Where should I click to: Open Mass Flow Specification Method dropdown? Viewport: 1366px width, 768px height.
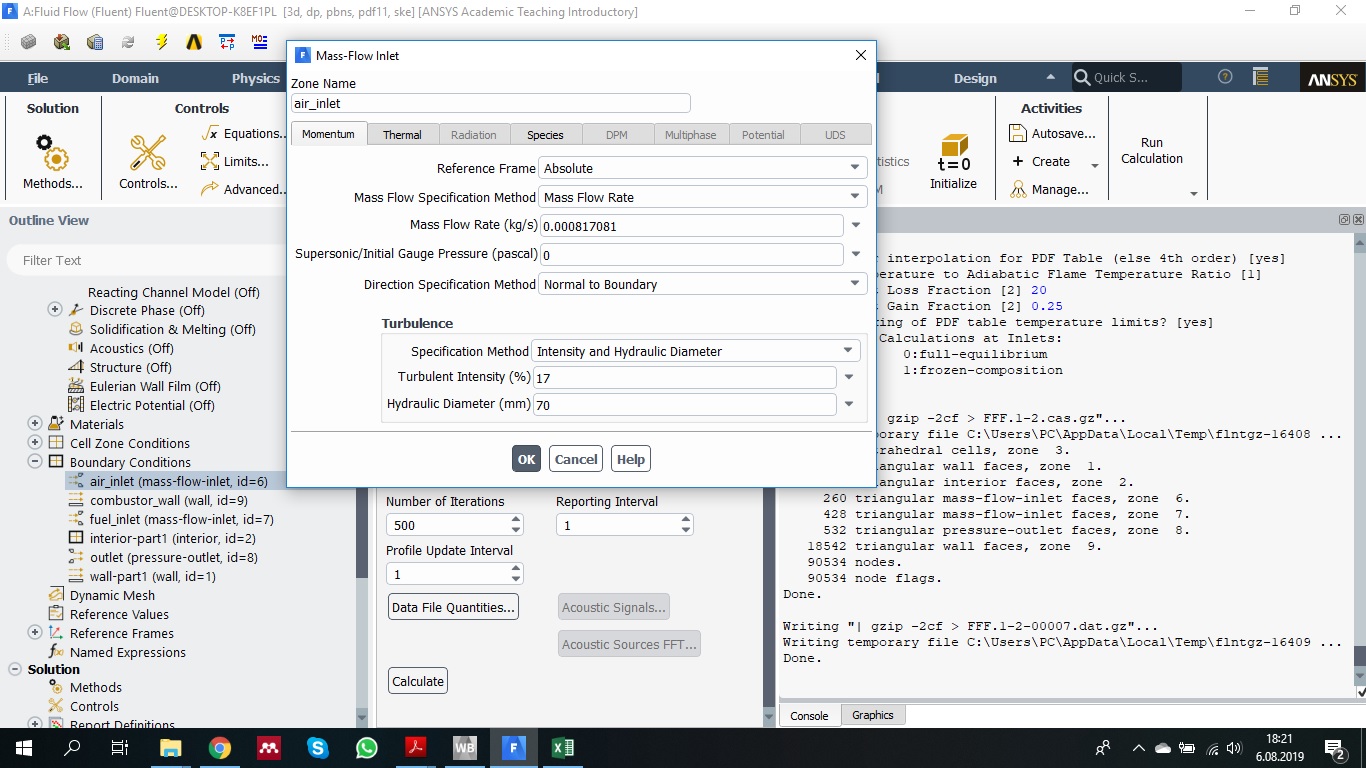pos(702,197)
